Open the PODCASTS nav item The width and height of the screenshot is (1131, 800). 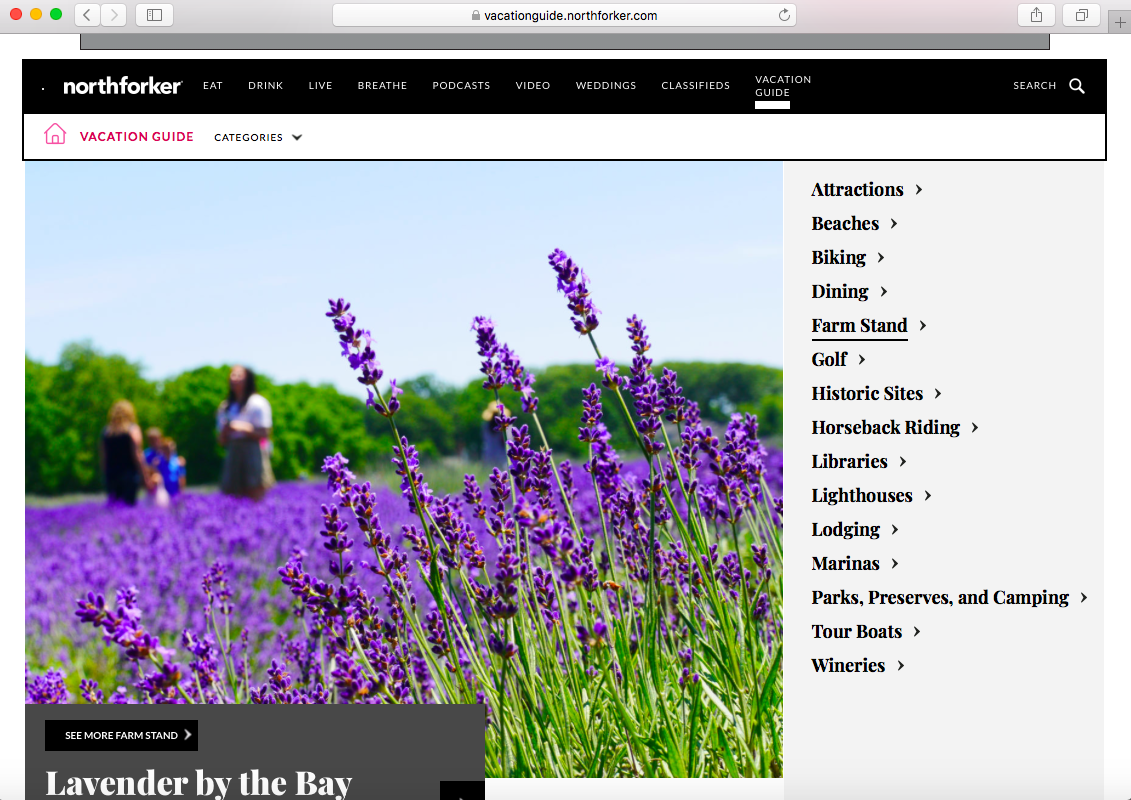[461, 85]
